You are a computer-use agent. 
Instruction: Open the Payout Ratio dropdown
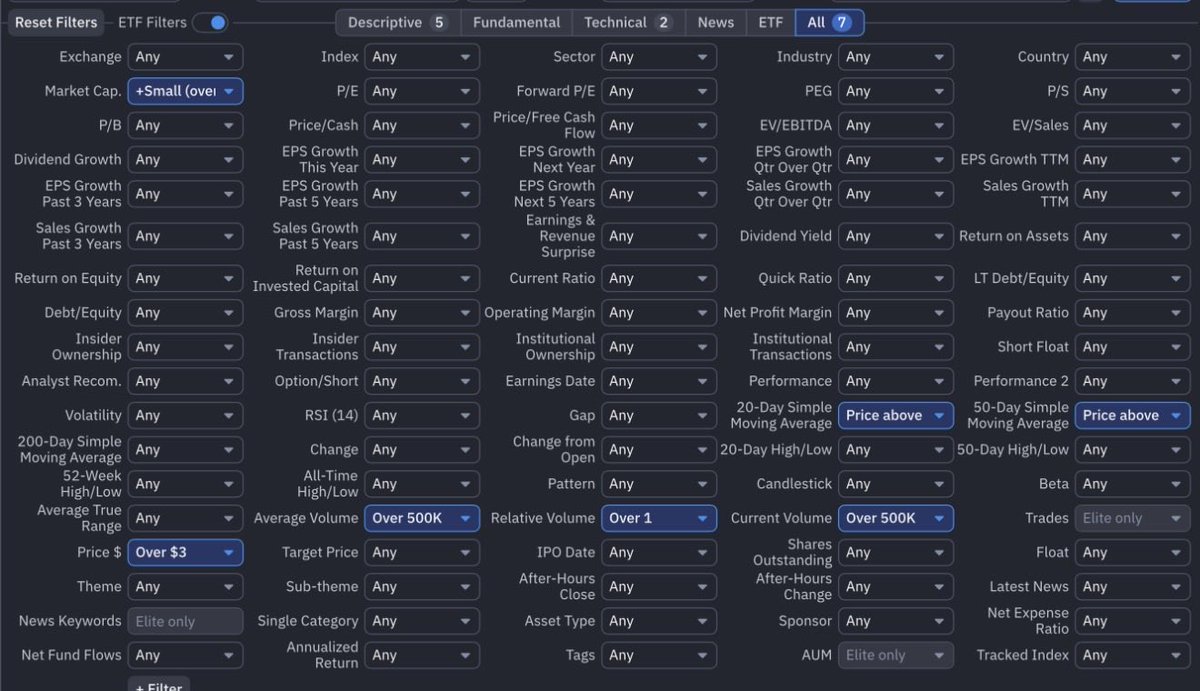tap(1133, 313)
